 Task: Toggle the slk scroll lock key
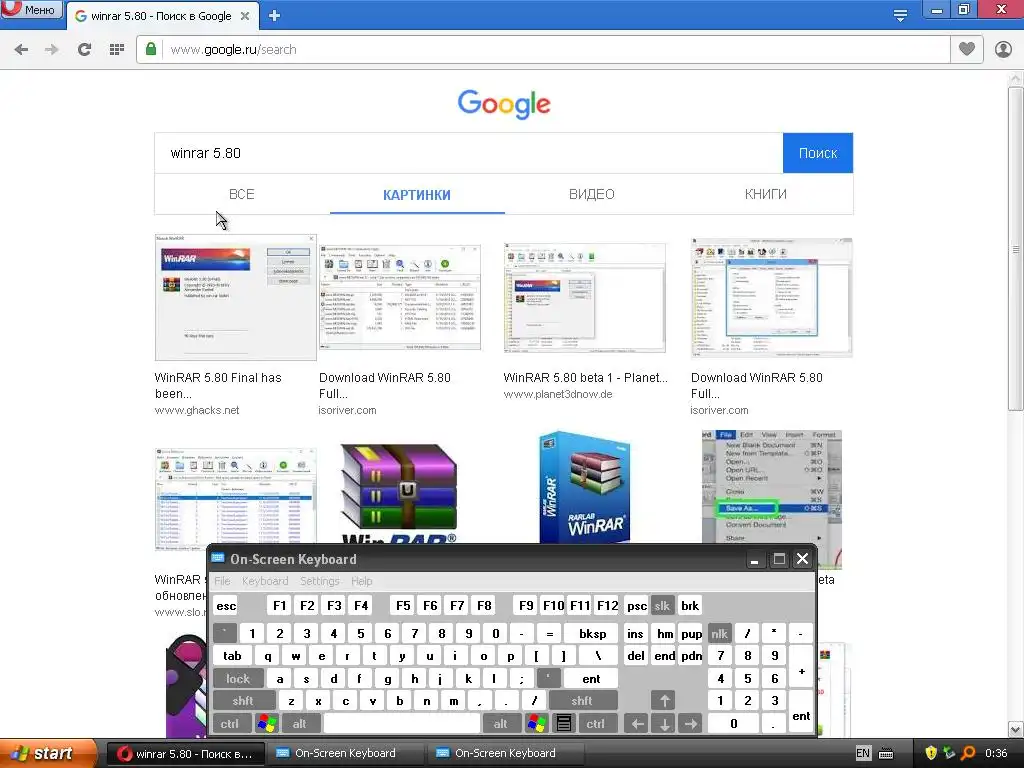pyautogui.click(x=662, y=605)
